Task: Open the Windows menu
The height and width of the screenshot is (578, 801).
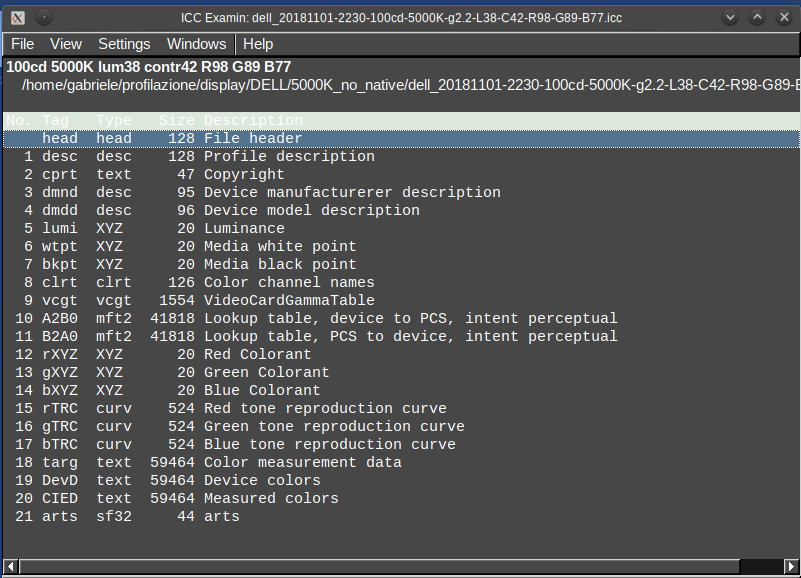Action: 196,44
